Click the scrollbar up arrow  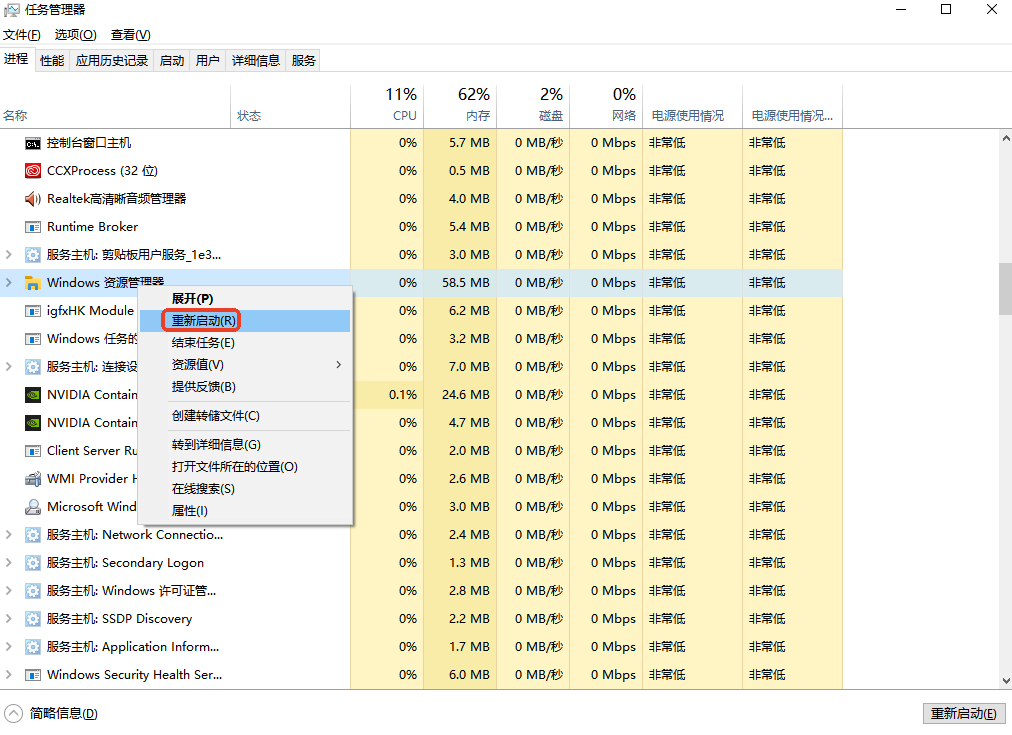1006,137
